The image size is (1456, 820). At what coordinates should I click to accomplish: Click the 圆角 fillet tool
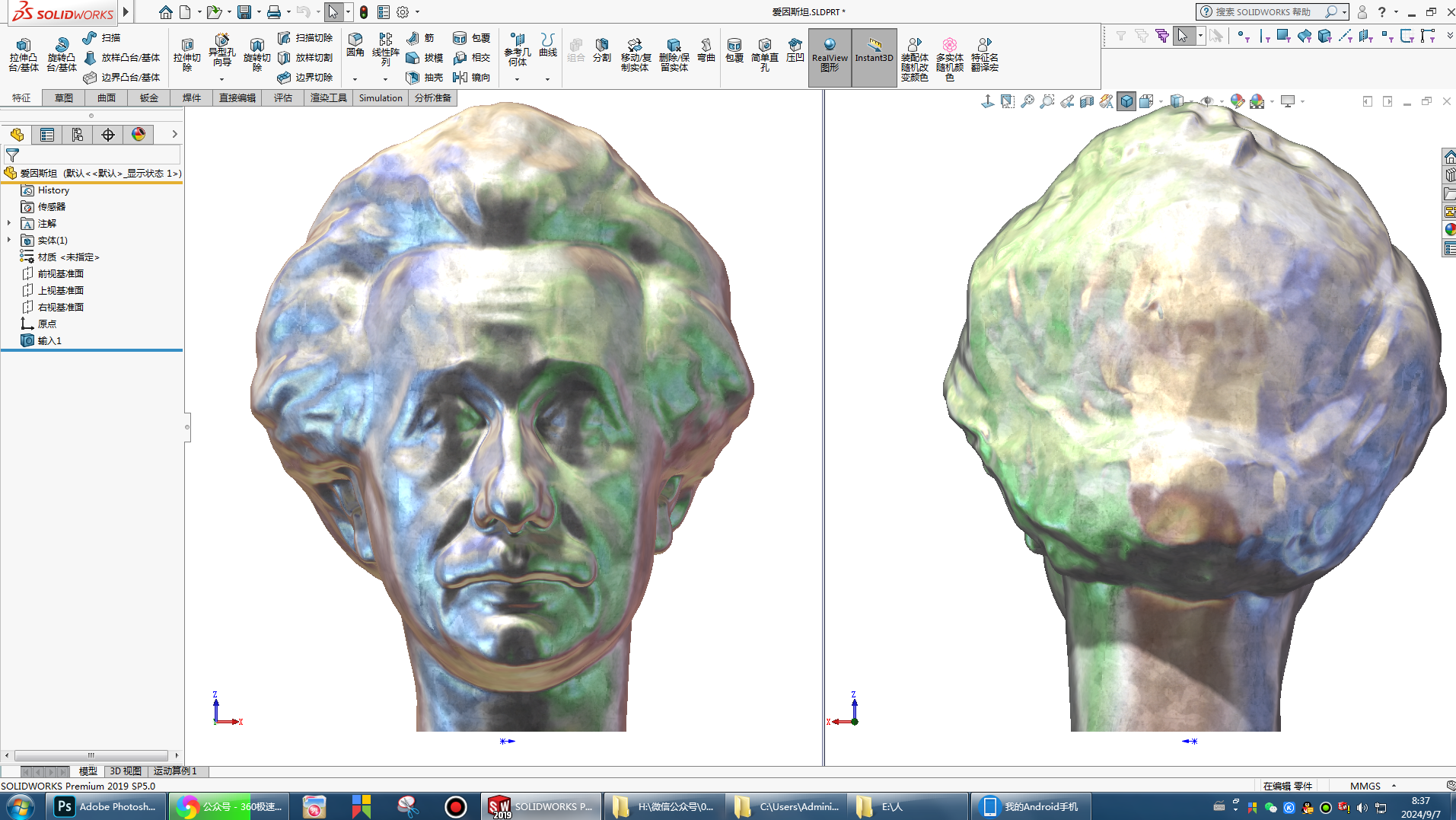tap(355, 45)
